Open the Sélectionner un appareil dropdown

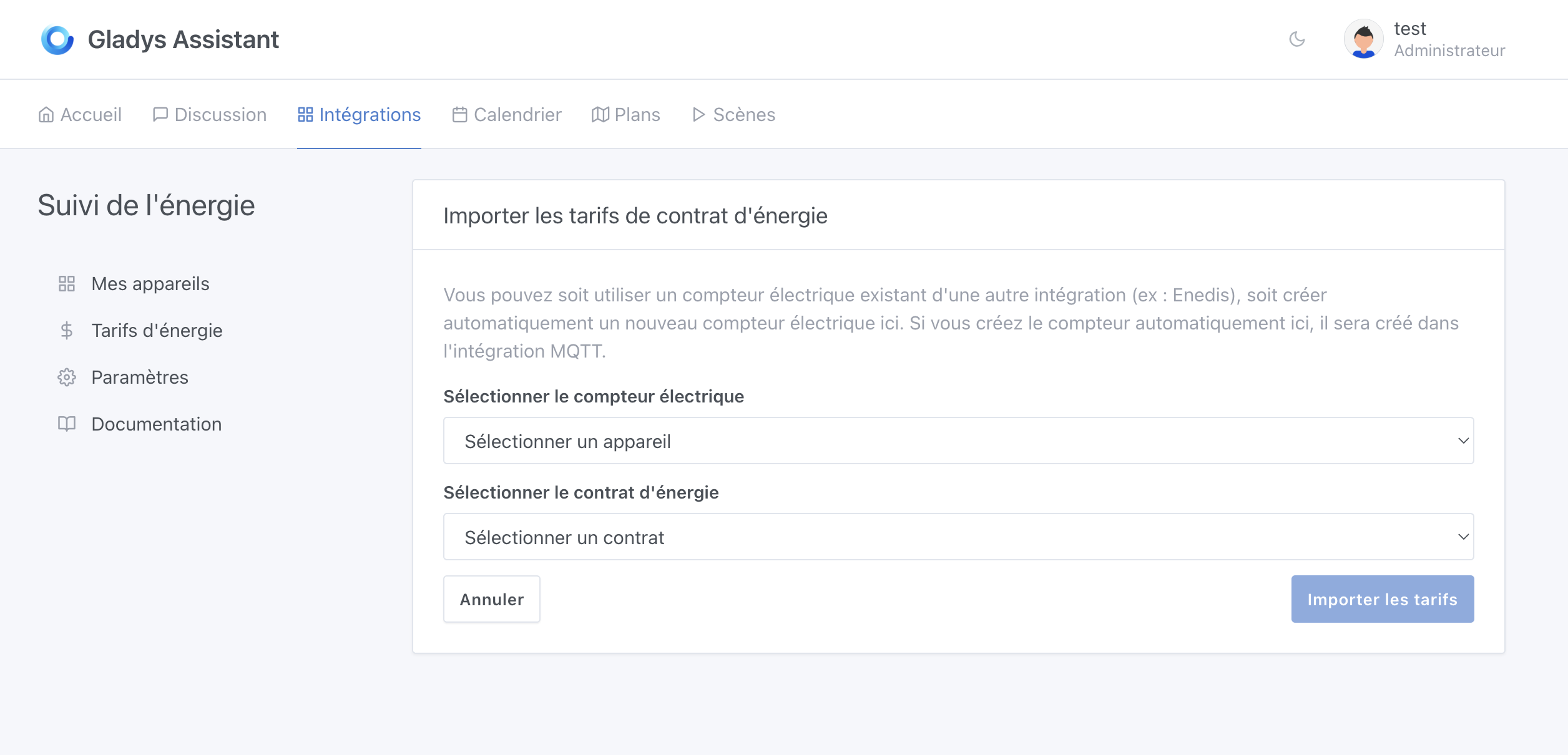pos(958,441)
